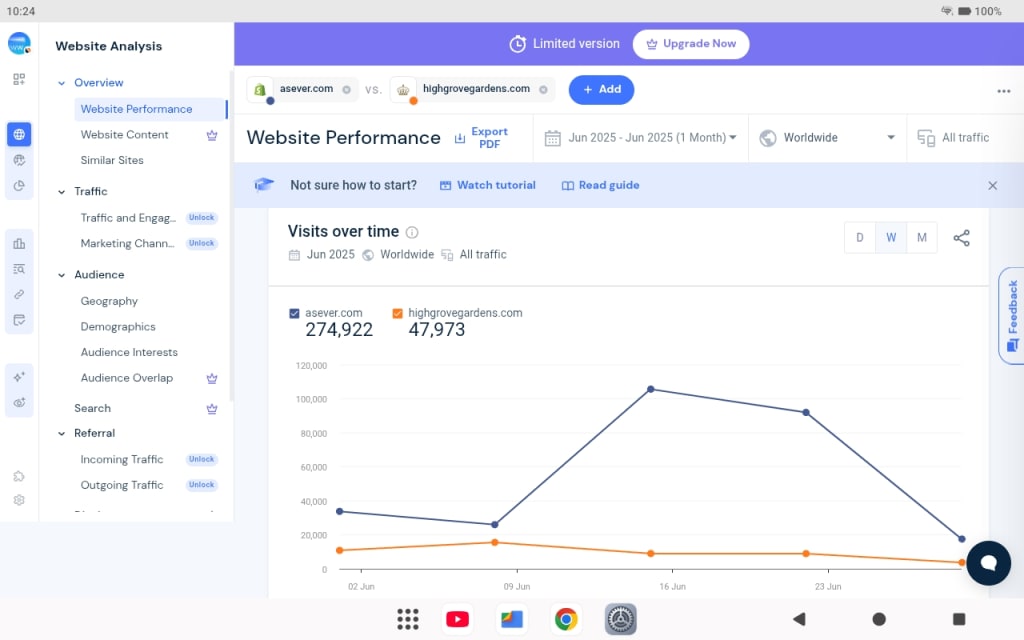Open the AI sparkles sidebar icon
The width and height of the screenshot is (1024, 640).
tap(19, 377)
